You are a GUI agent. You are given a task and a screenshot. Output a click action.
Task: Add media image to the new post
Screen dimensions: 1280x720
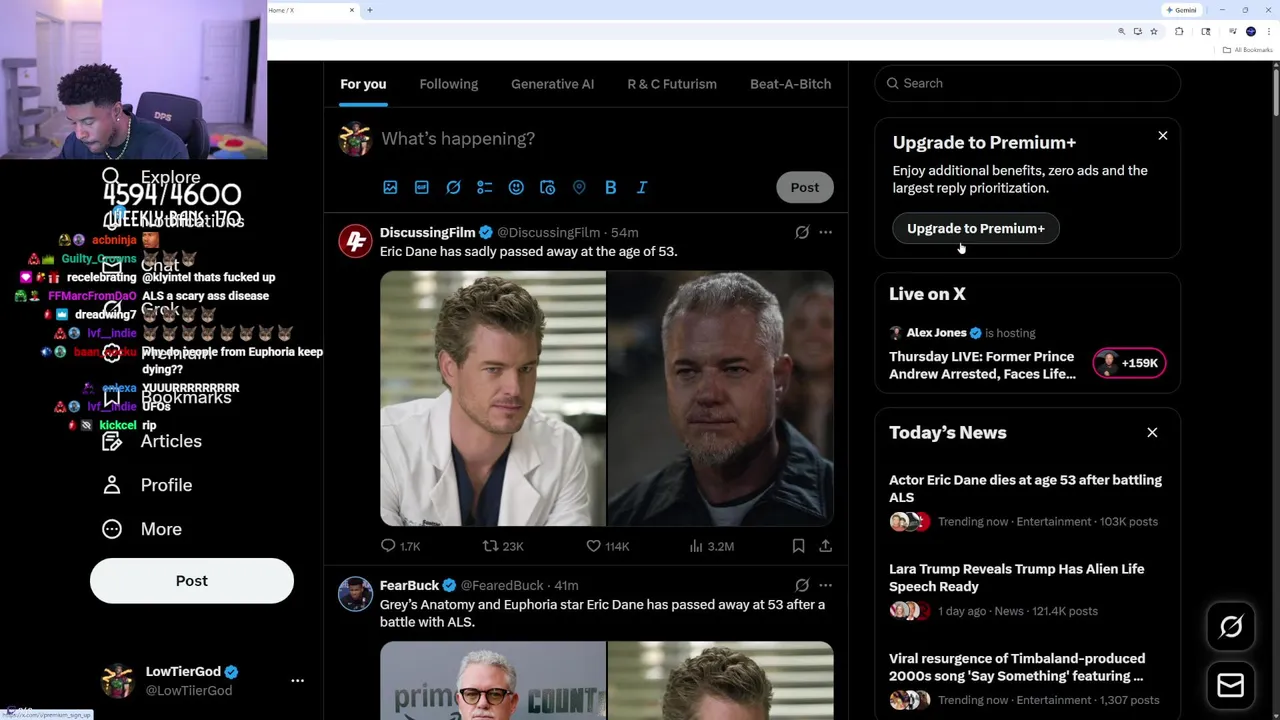pos(390,187)
